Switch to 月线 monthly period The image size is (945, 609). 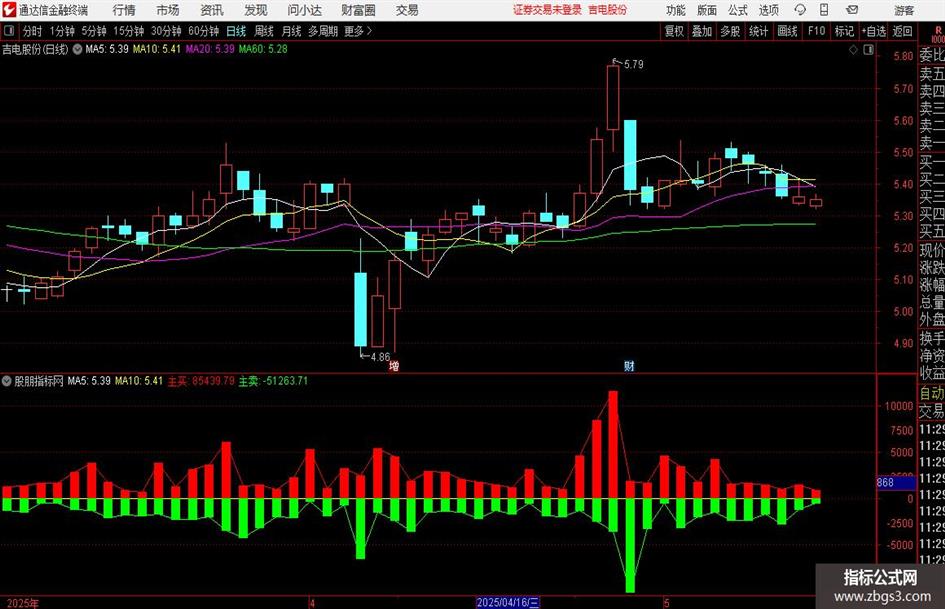click(x=292, y=31)
